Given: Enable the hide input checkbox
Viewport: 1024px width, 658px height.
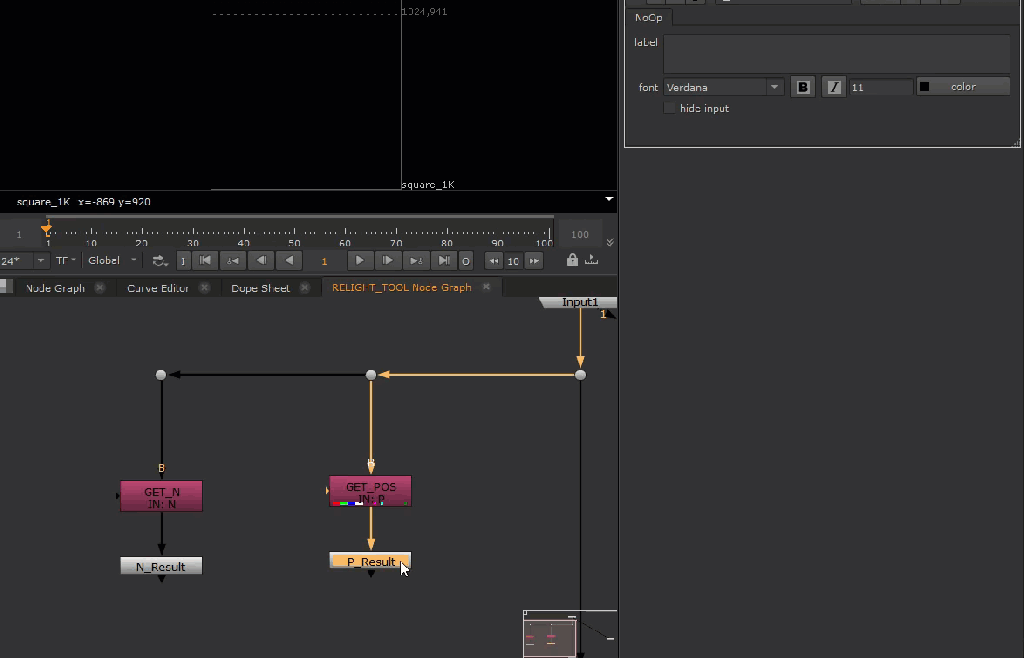Looking at the screenshot, I should click(670, 108).
